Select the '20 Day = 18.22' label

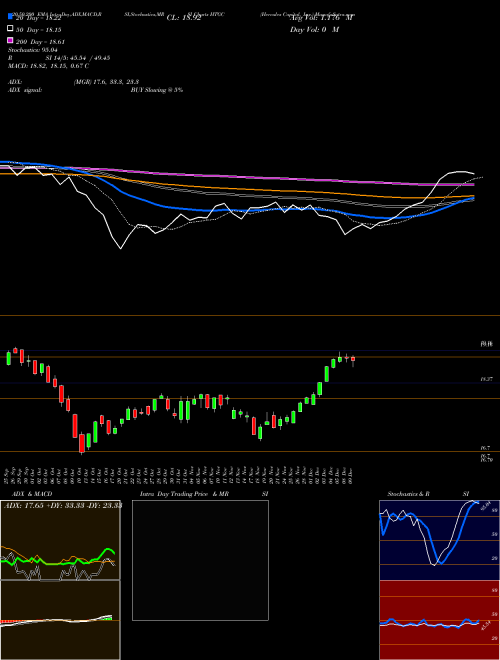[x=40, y=19]
